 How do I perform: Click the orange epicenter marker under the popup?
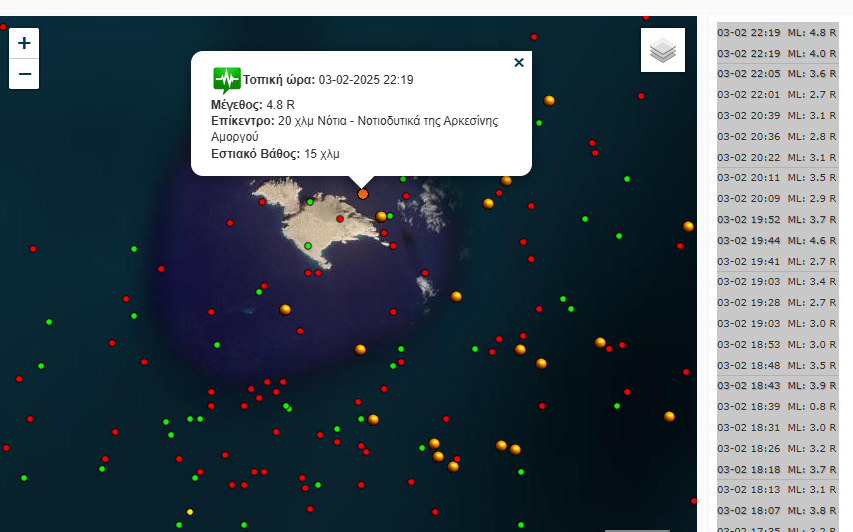(363, 194)
